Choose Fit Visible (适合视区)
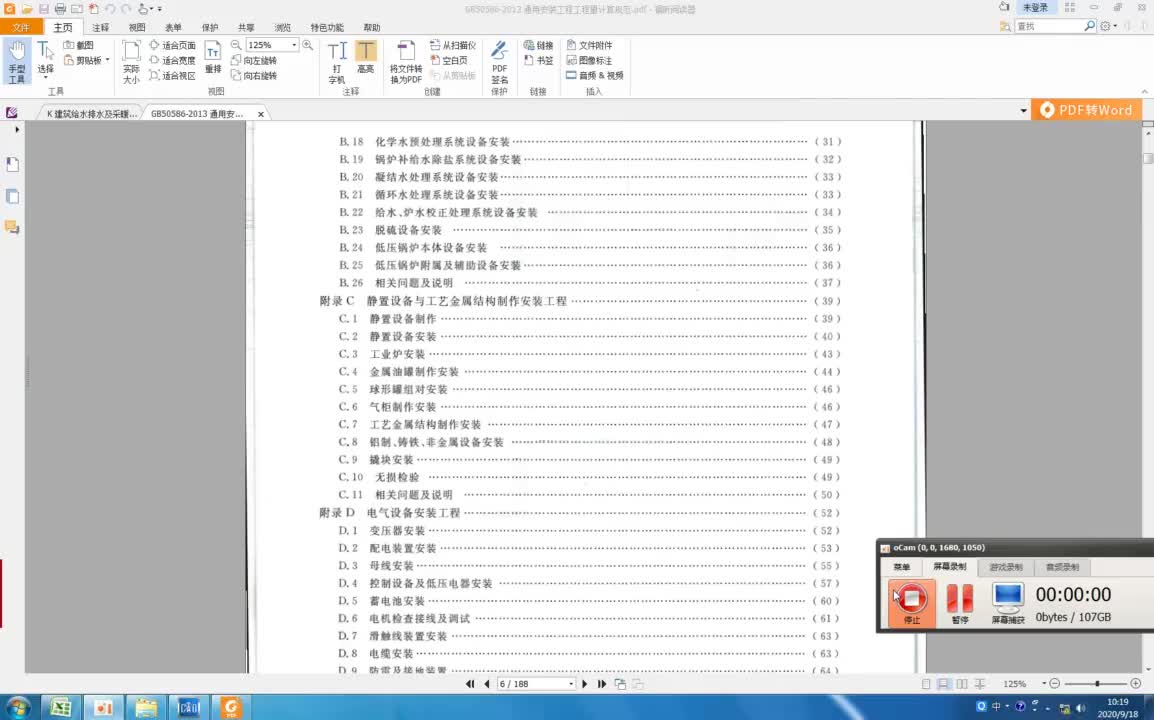 tap(172, 76)
